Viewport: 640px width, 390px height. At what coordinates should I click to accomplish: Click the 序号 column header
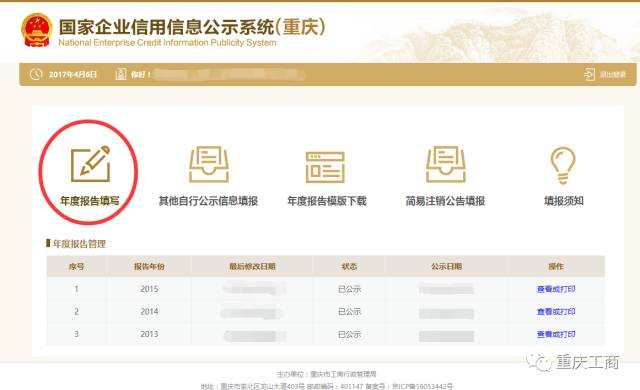(x=76, y=266)
